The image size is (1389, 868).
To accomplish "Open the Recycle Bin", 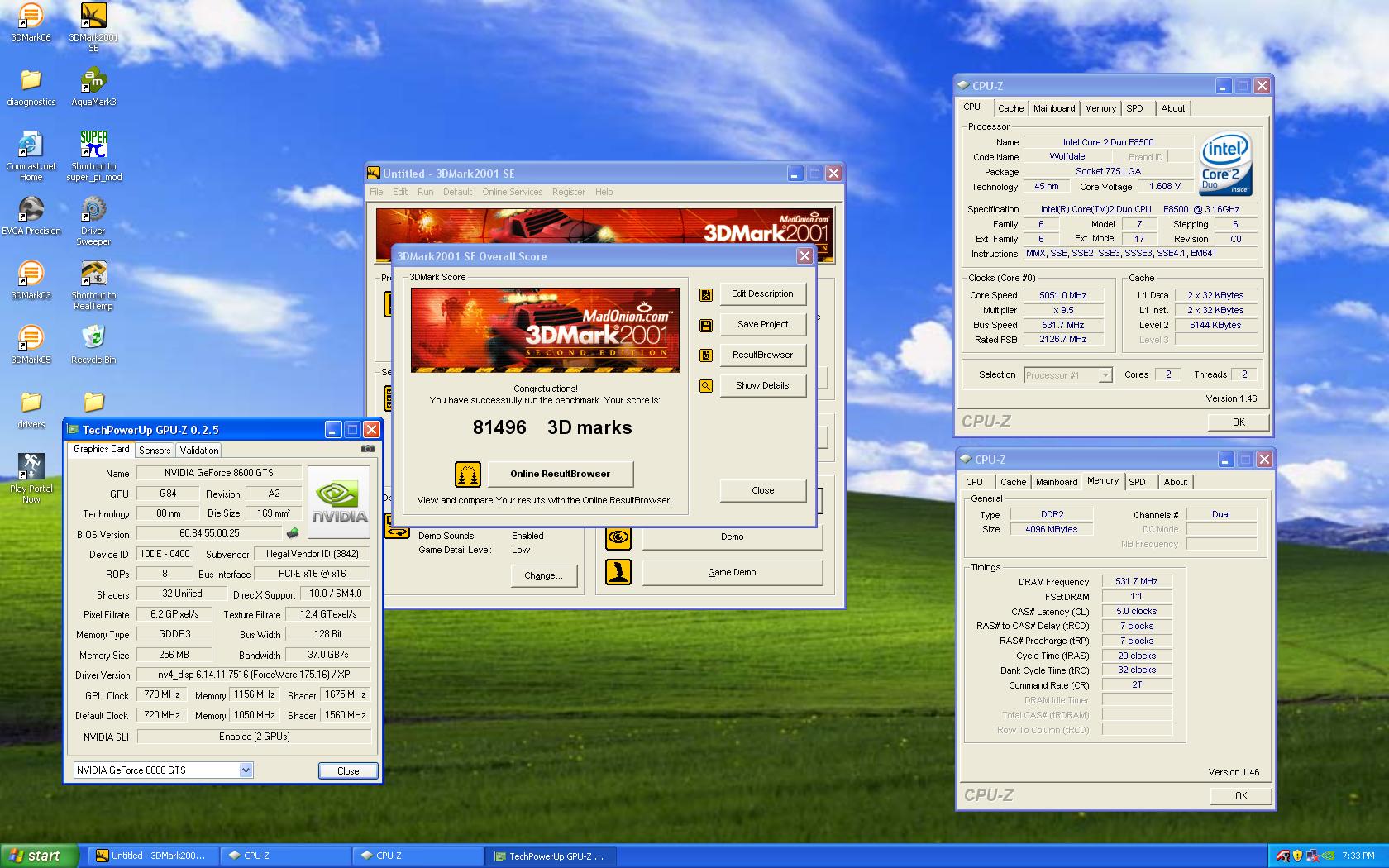I will coord(93,345).
